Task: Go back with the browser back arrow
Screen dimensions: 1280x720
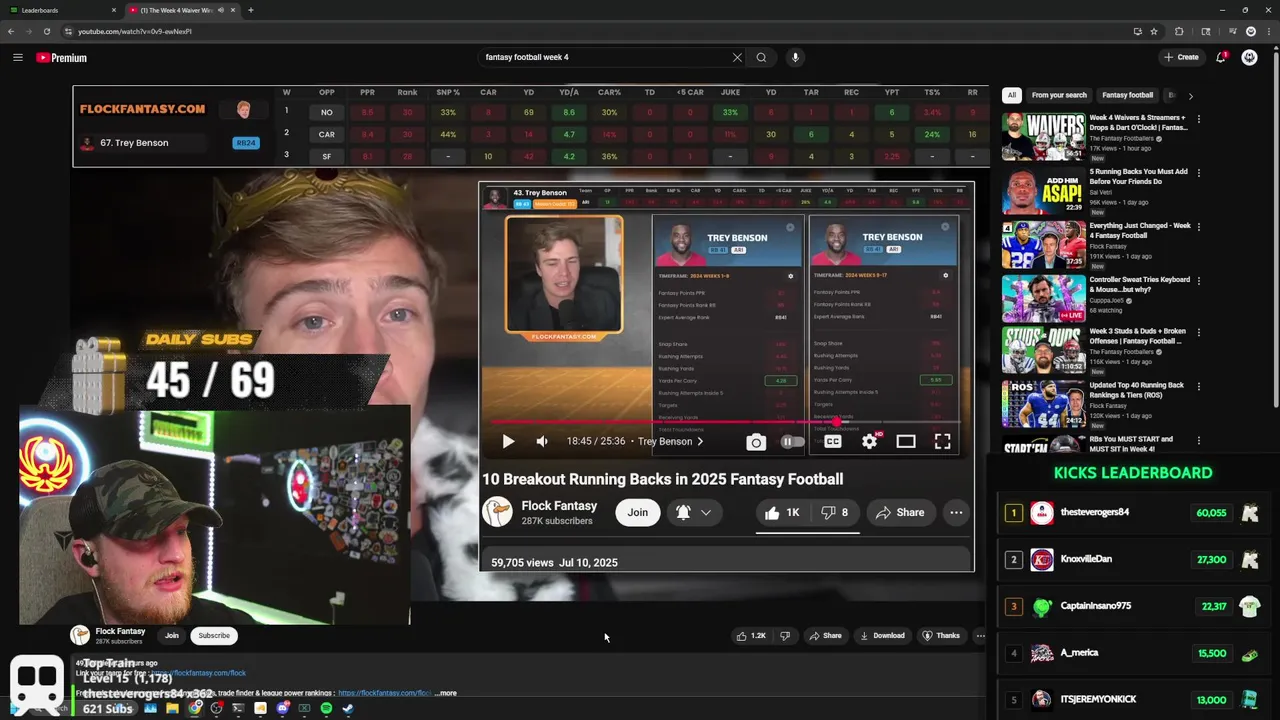Action: point(11,31)
